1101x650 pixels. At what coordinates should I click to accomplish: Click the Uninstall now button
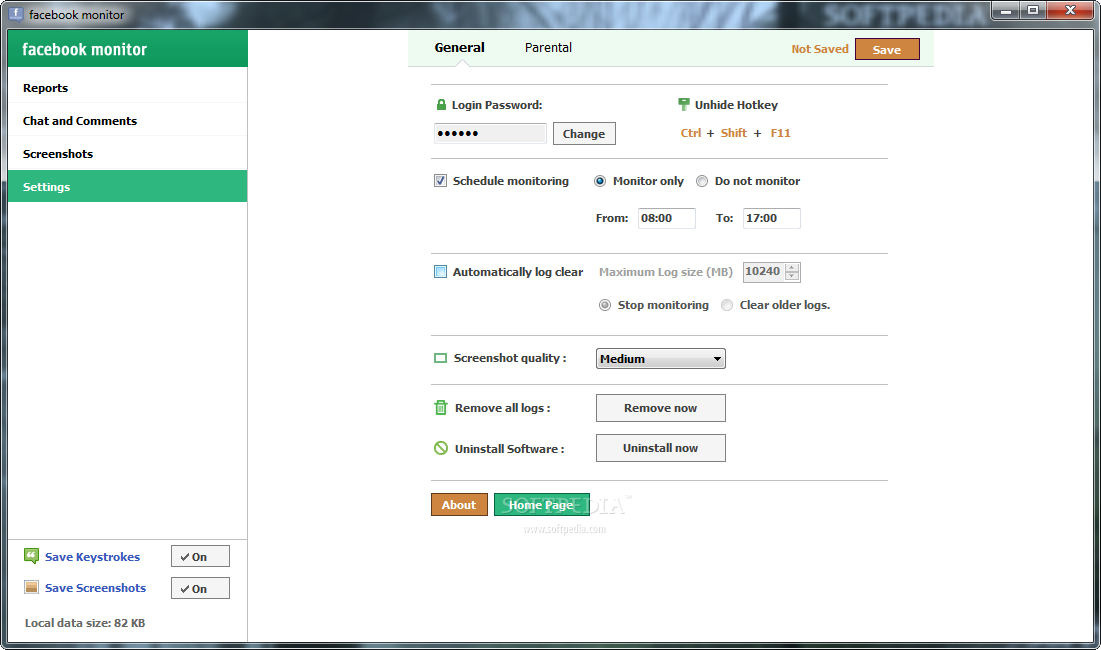661,448
